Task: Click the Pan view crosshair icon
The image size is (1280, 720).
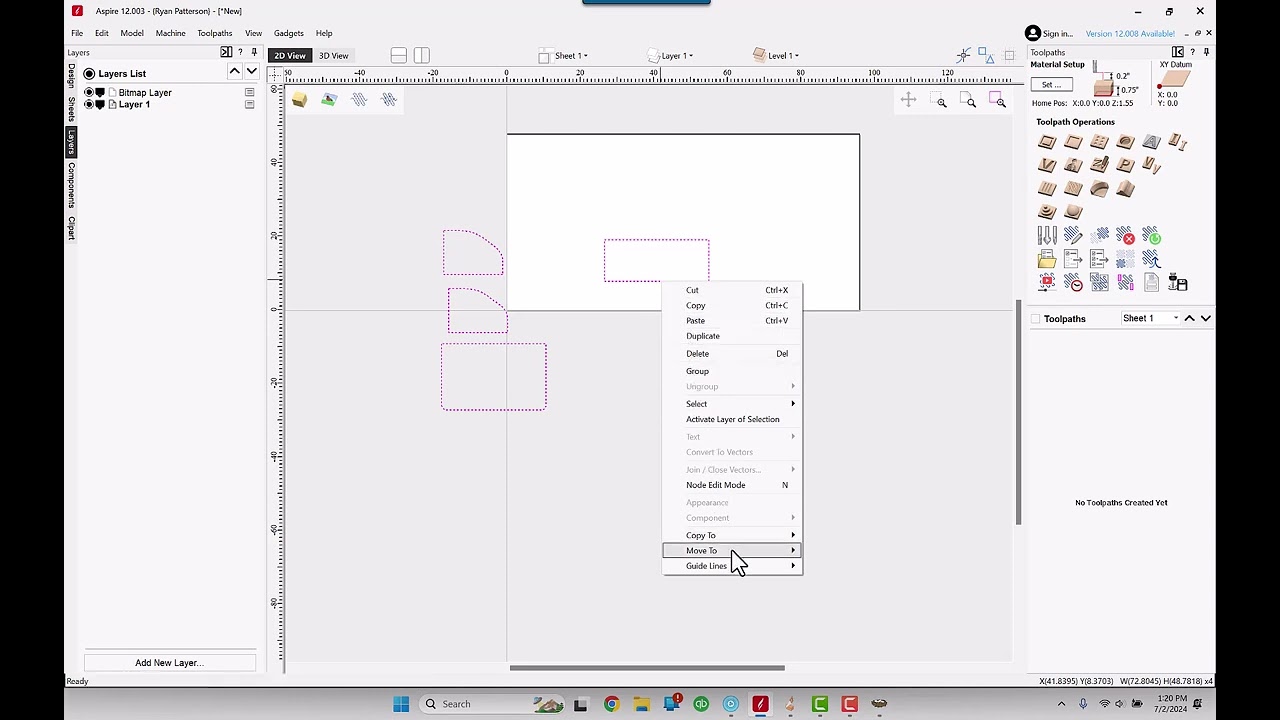Action: pyautogui.click(x=908, y=99)
